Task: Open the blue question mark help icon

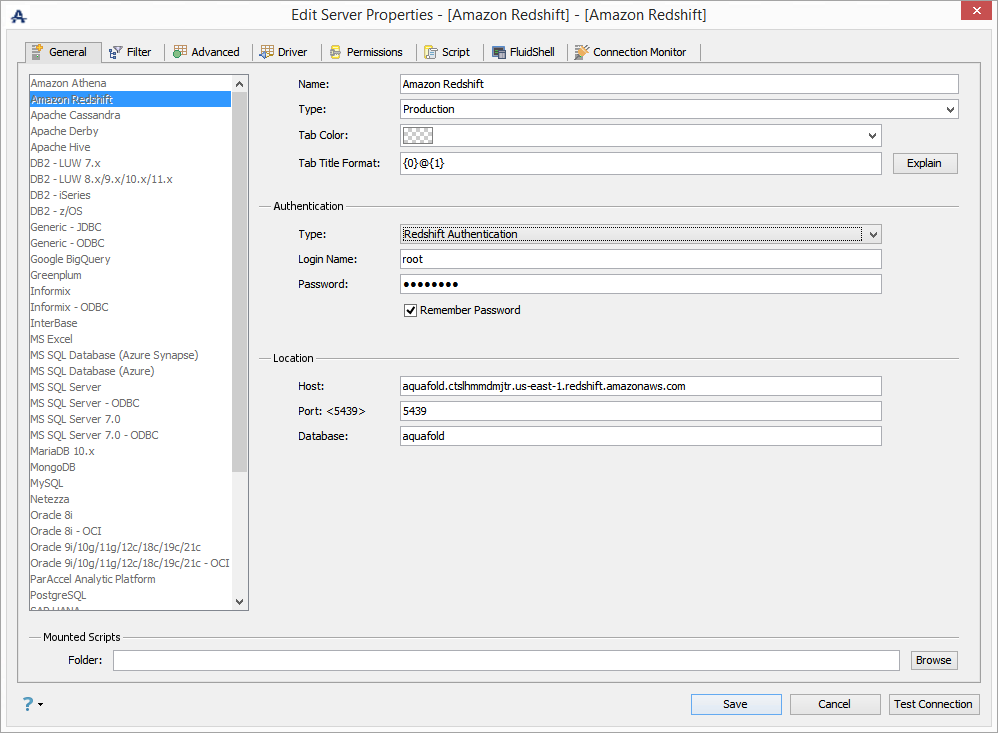Action: tap(28, 704)
